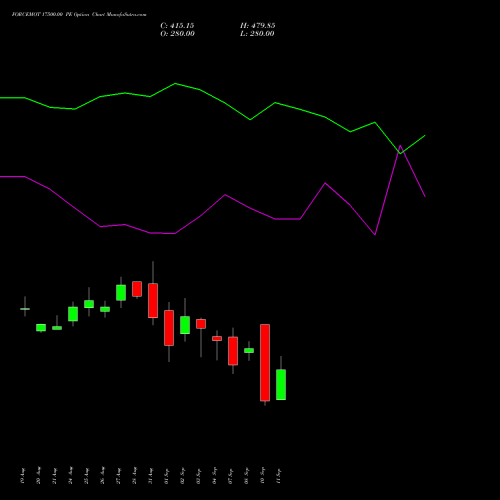Select the 25 Aug date label
The height and width of the screenshot is (500, 500).
pos(87,476)
